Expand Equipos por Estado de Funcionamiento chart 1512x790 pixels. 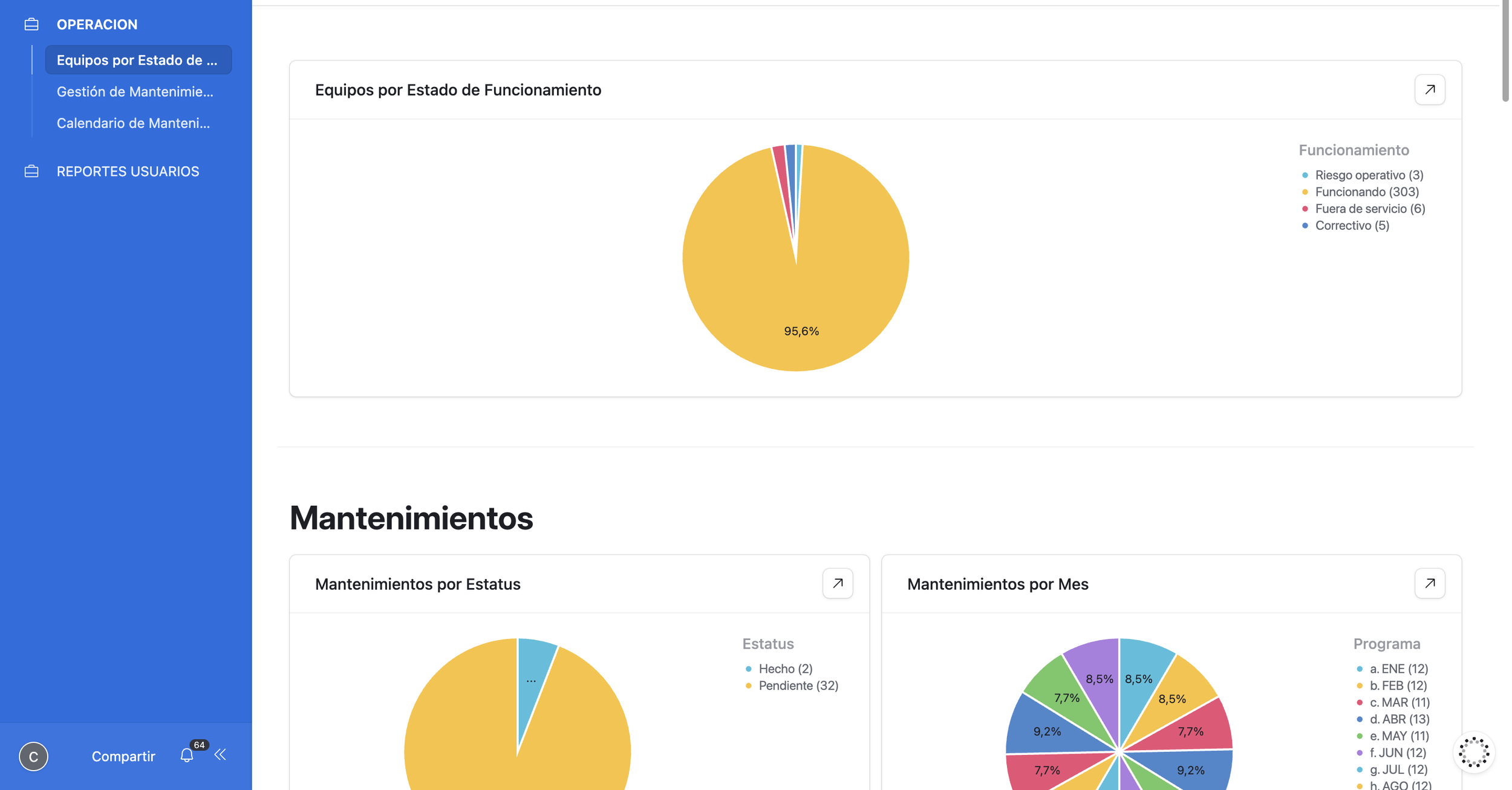pos(1430,89)
